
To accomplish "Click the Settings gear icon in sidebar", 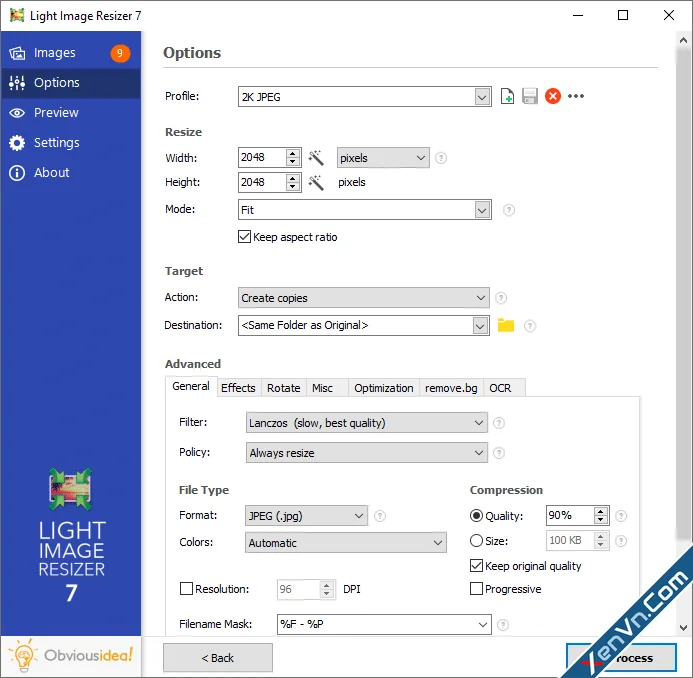I will (17, 143).
